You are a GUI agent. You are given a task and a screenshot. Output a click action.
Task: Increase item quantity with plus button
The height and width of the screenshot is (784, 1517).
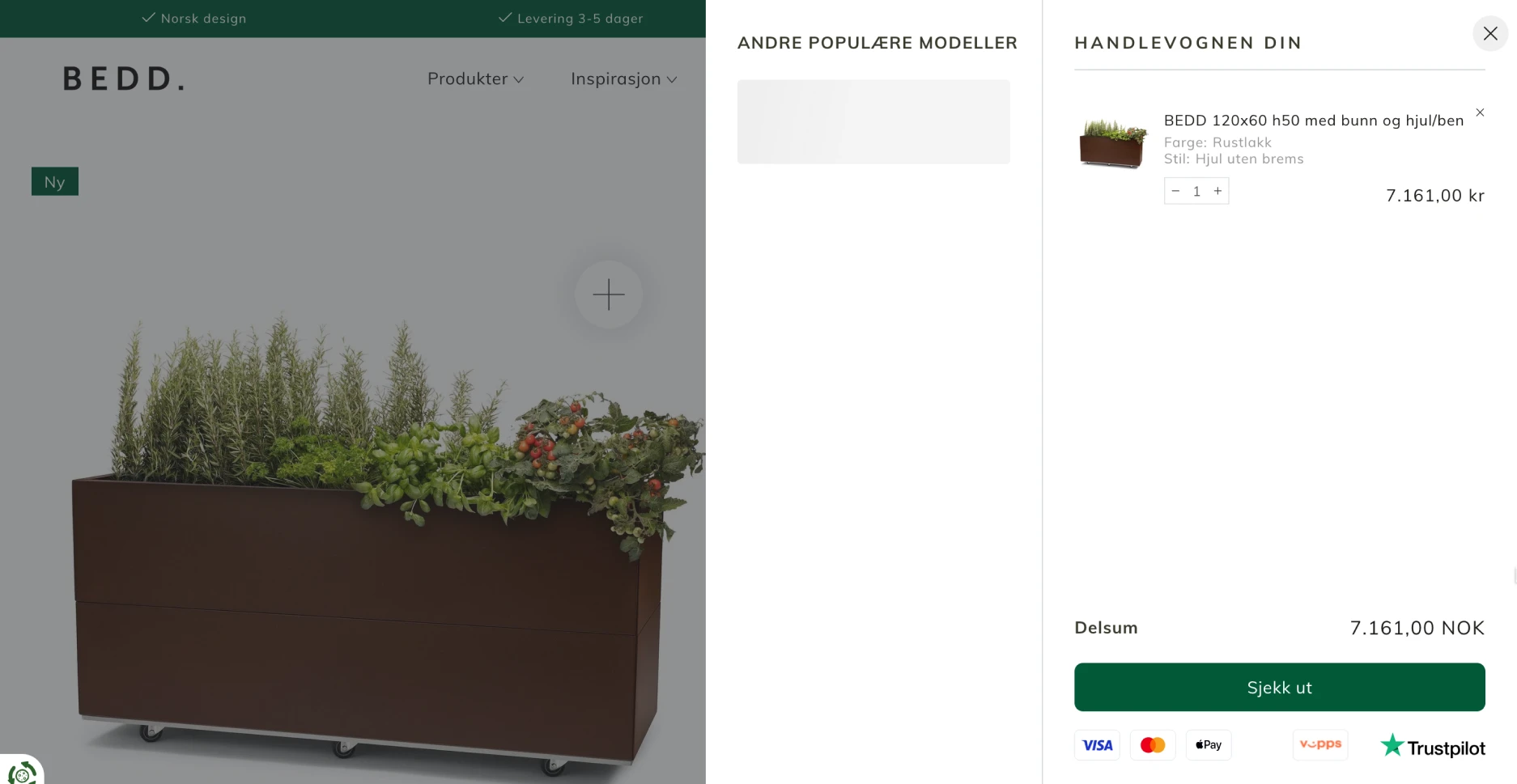(1217, 191)
